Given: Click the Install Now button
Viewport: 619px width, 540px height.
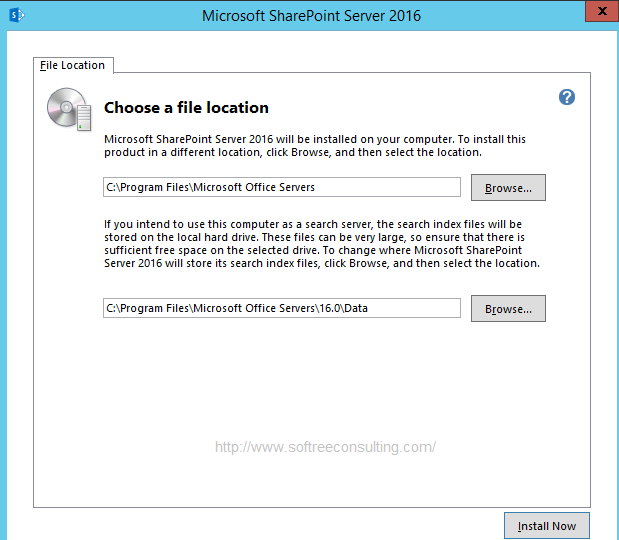Looking at the screenshot, I should (x=547, y=526).
